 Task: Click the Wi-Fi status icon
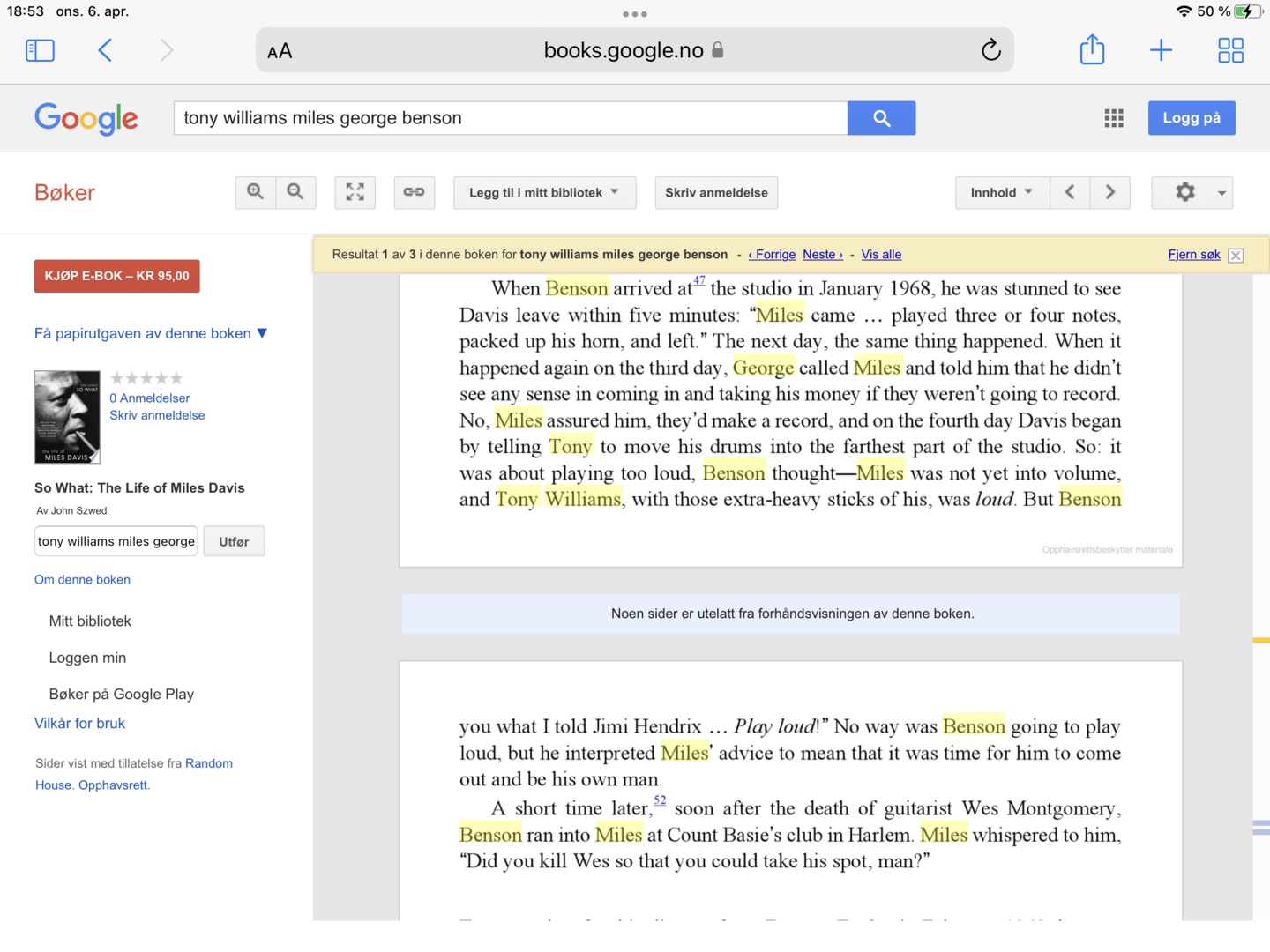[x=1184, y=11]
